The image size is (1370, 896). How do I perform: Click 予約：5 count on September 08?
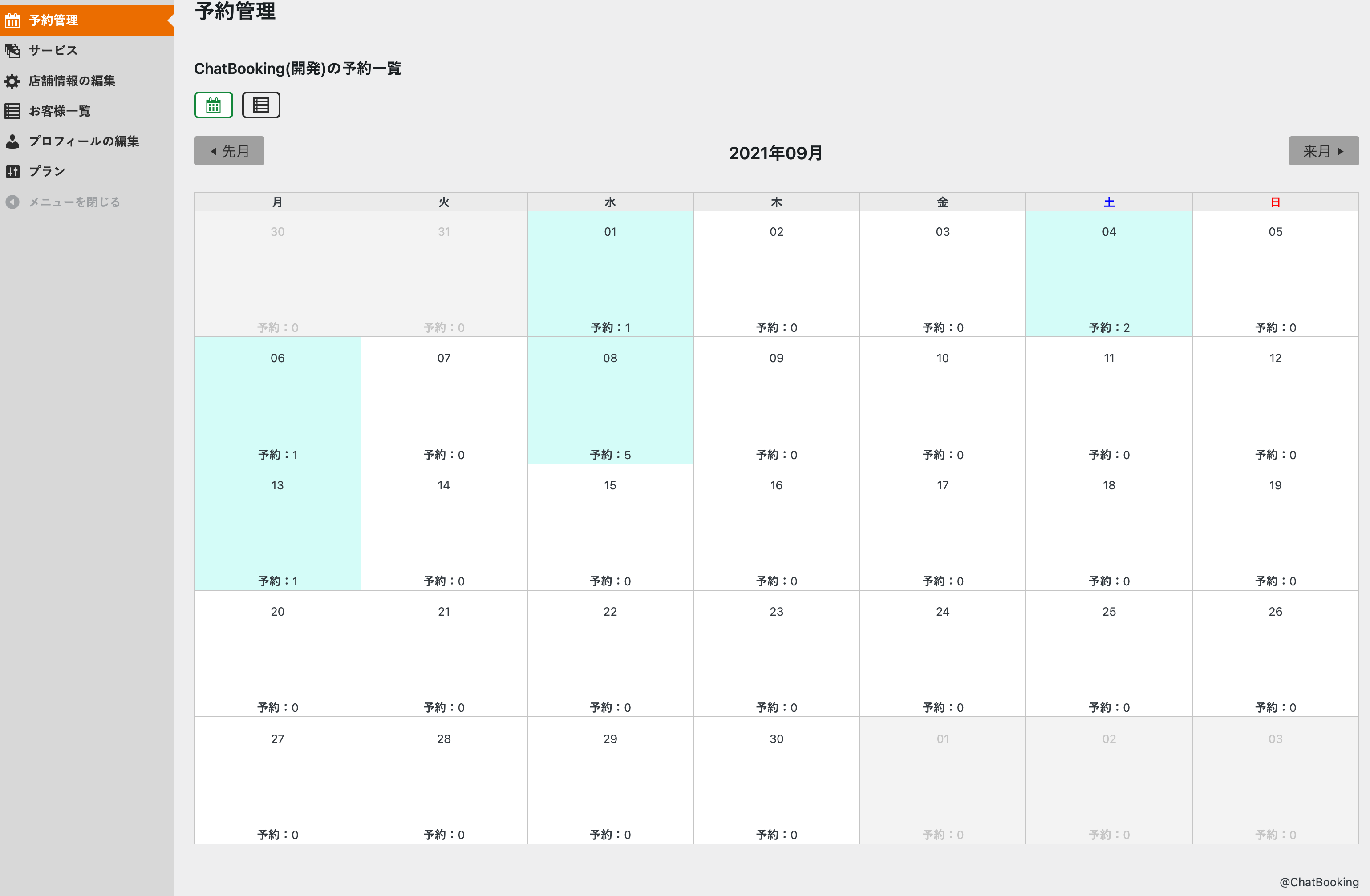click(610, 455)
